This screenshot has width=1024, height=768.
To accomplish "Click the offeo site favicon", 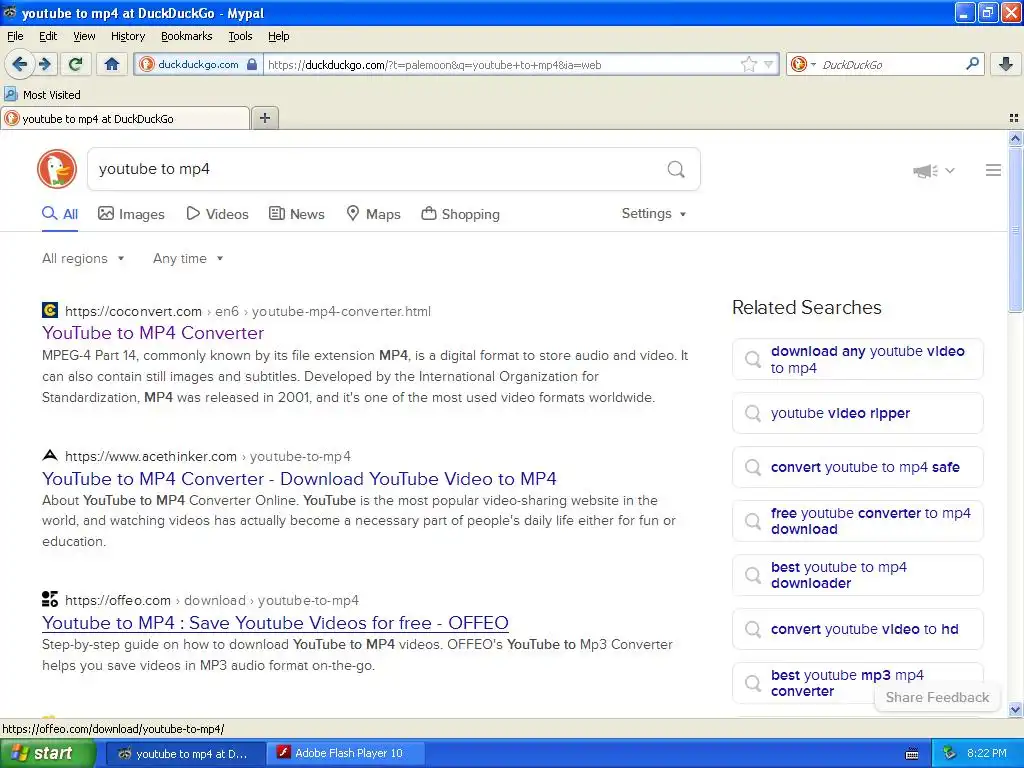I will click(x=50, y=599).
